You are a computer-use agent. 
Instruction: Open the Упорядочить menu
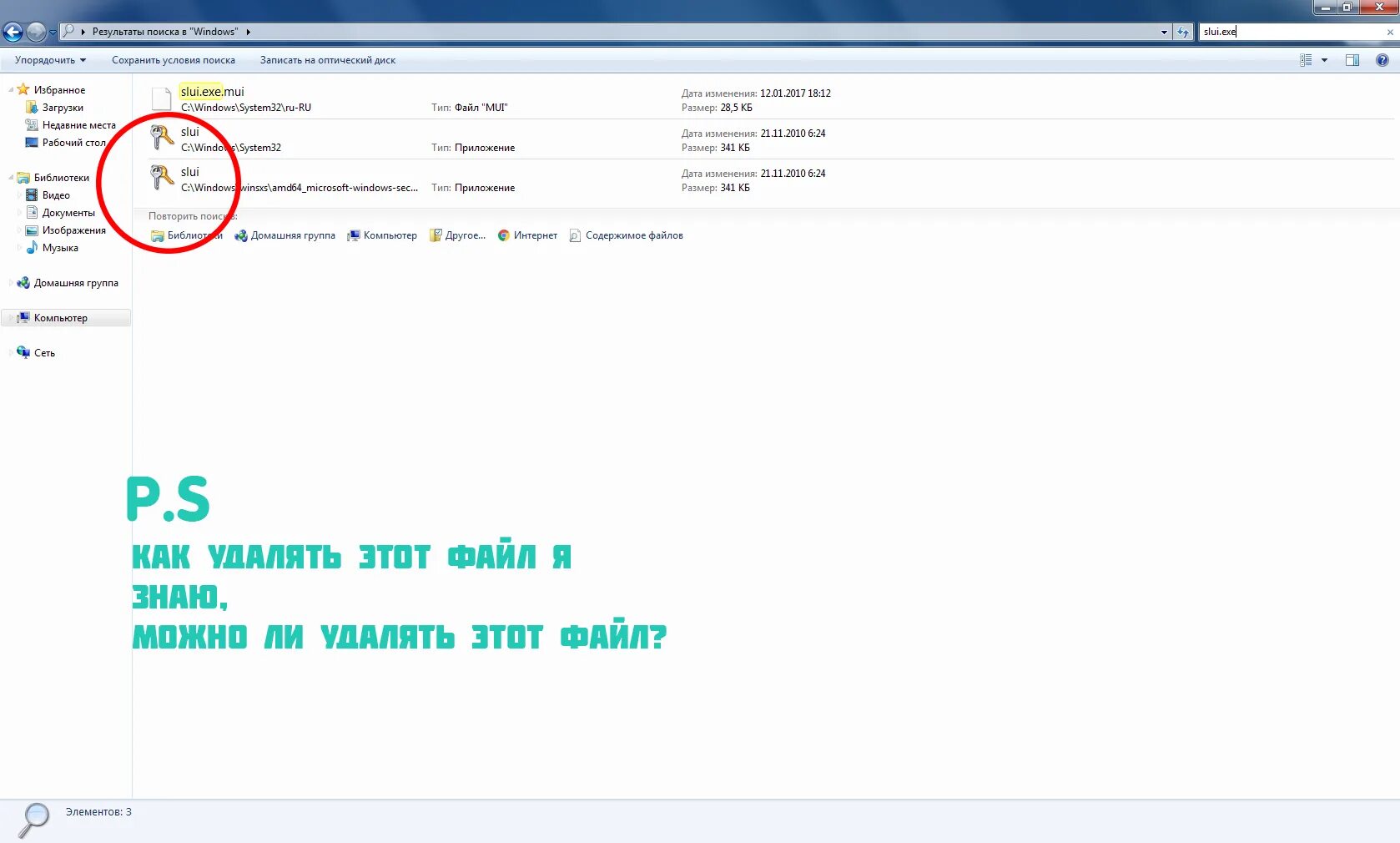tap(50, 60)
